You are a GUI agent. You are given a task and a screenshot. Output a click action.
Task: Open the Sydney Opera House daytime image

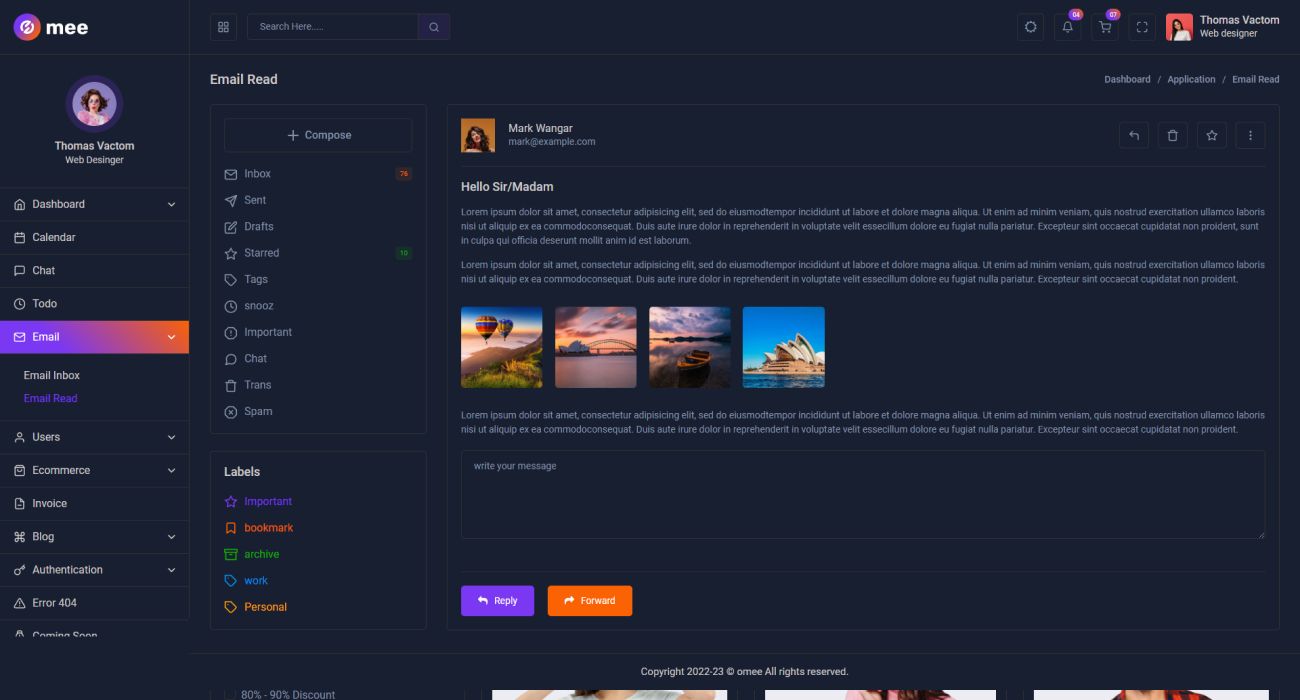coord(784,348)
